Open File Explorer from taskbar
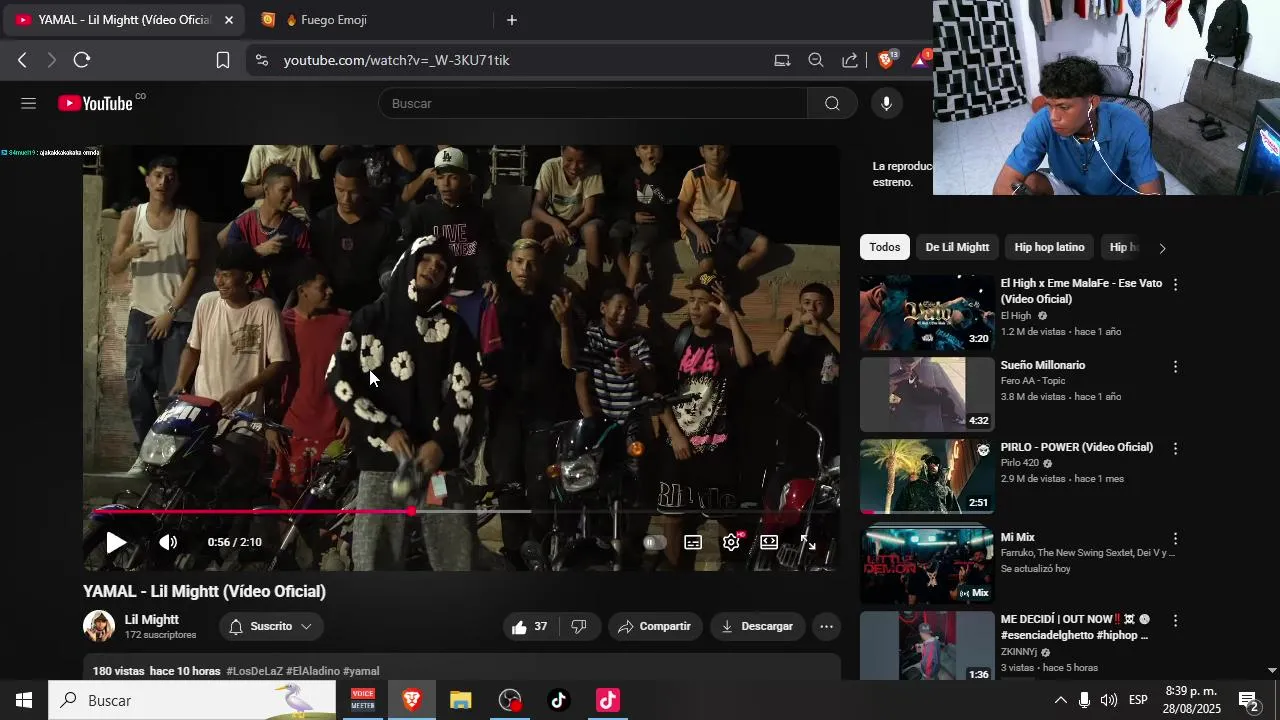The height and width of the screenshot is (720, 1280). tap(460, 700)
